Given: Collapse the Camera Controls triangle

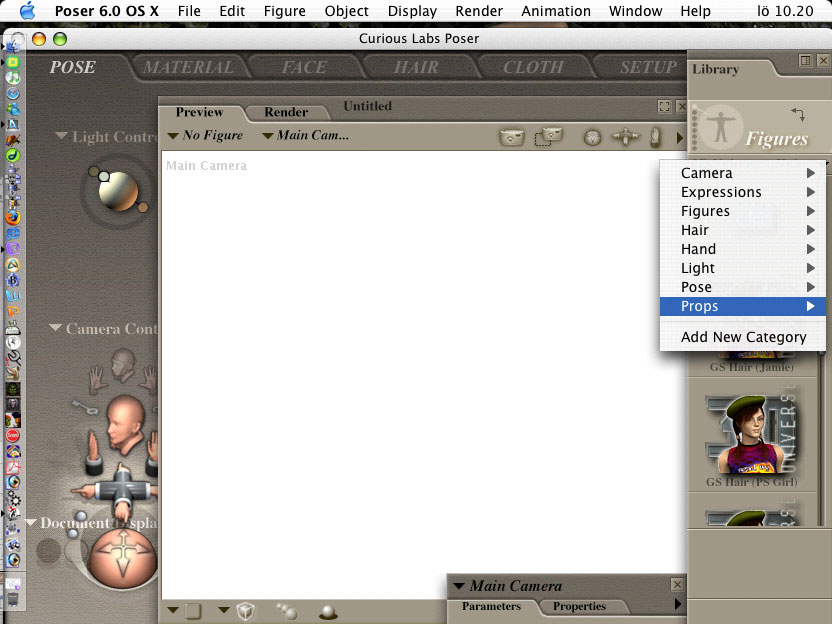Looking at the screenshot, I should [55, 328].
